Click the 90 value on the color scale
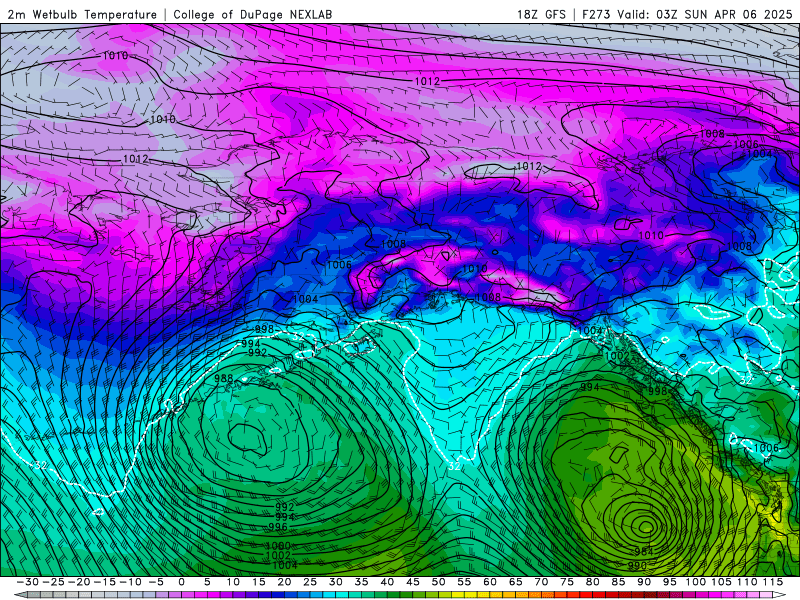Screen dimensions: 800x600 pyautogui.click(x=644, y=582)
